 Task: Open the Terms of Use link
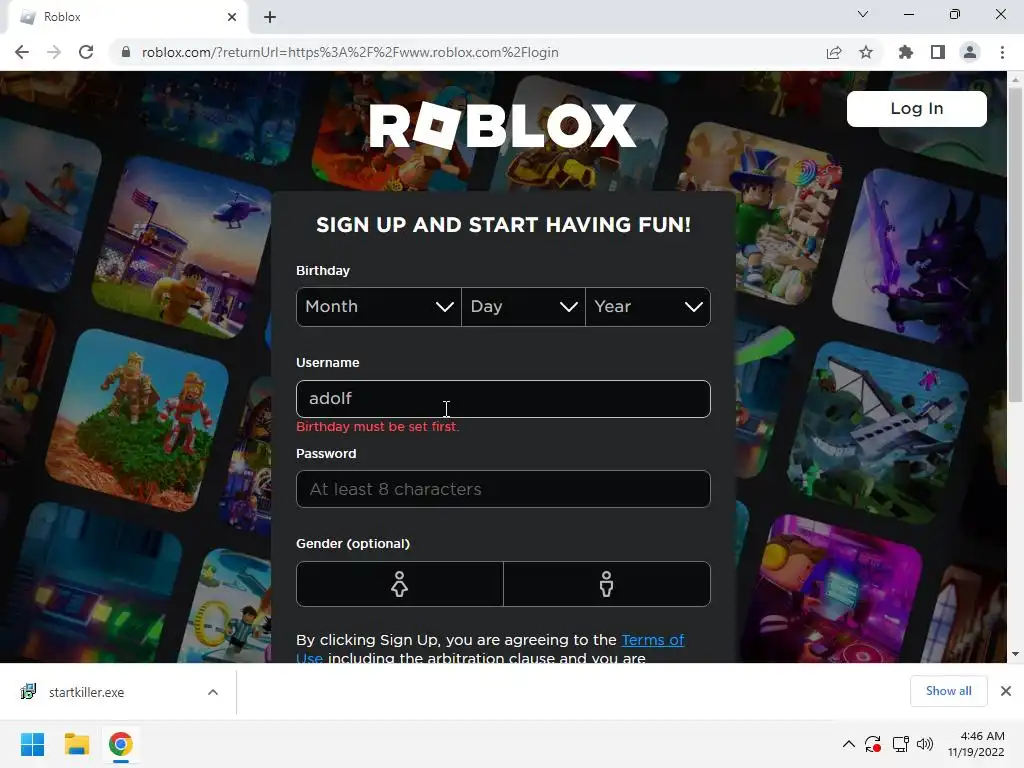pyautogui.click(x=652, y=640)
